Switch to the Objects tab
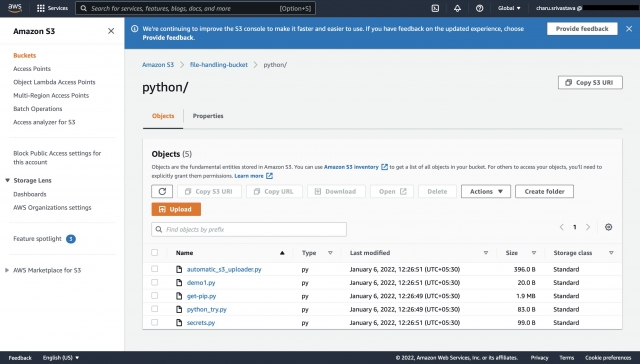640x364 pixels. (x=163, y=116)
